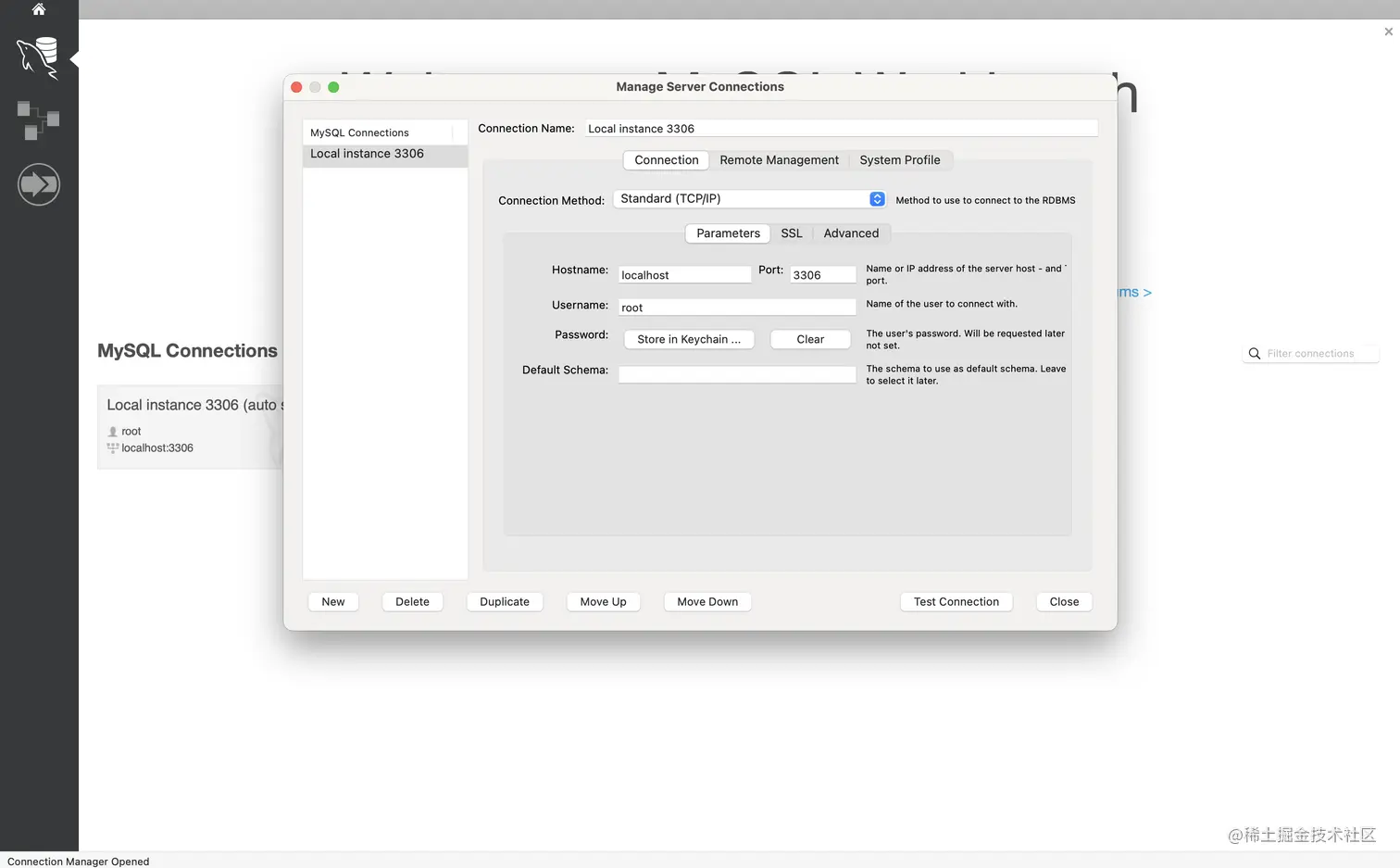
Task: Select the Parameters sub-tab
Action: click(x=728, y=233)
